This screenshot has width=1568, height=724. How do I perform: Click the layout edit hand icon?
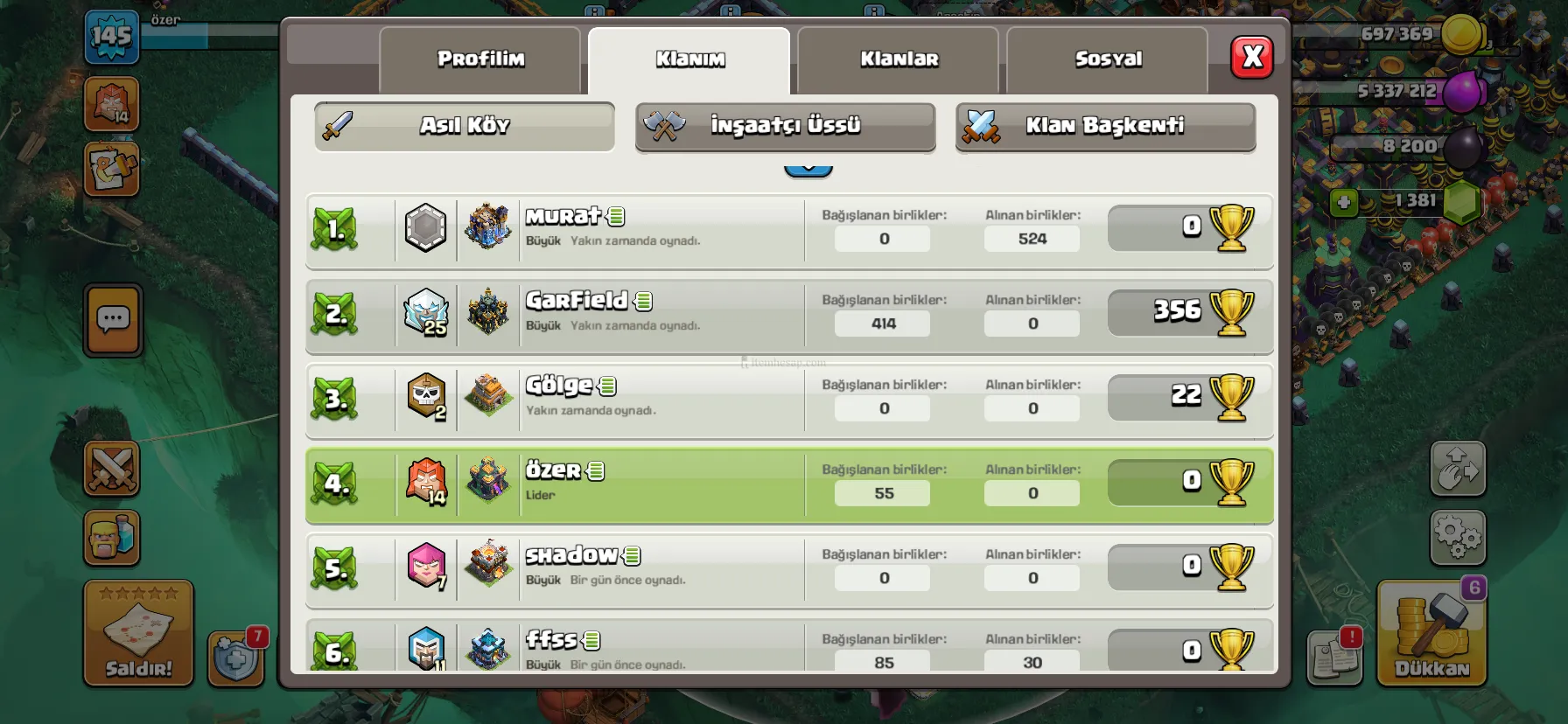pos(1458,468)
